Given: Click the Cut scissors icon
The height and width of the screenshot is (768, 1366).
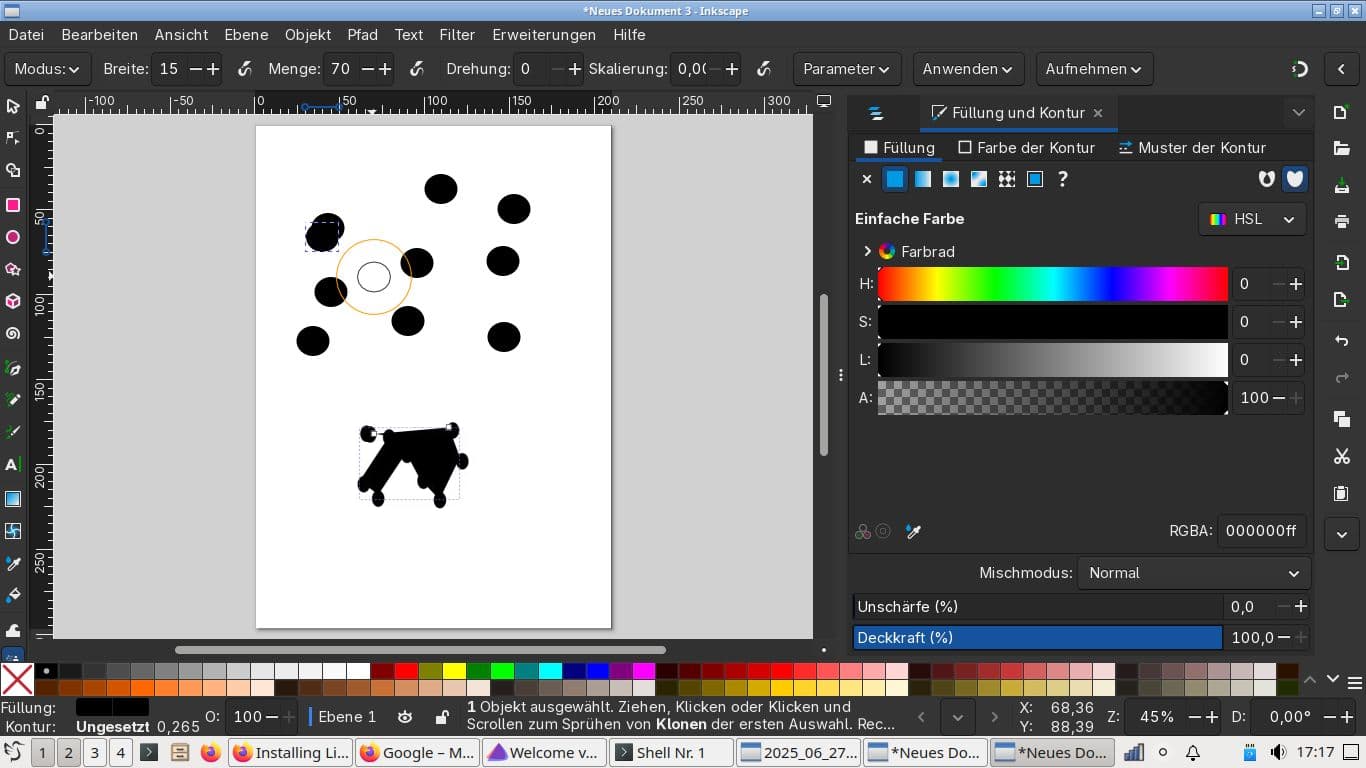Looking at the screenshot, I should click(x=1342, y=456).
